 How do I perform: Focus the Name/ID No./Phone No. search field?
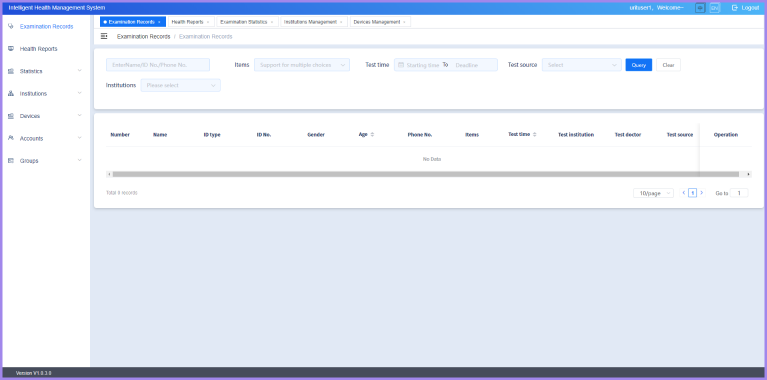[x=158, y=65]
